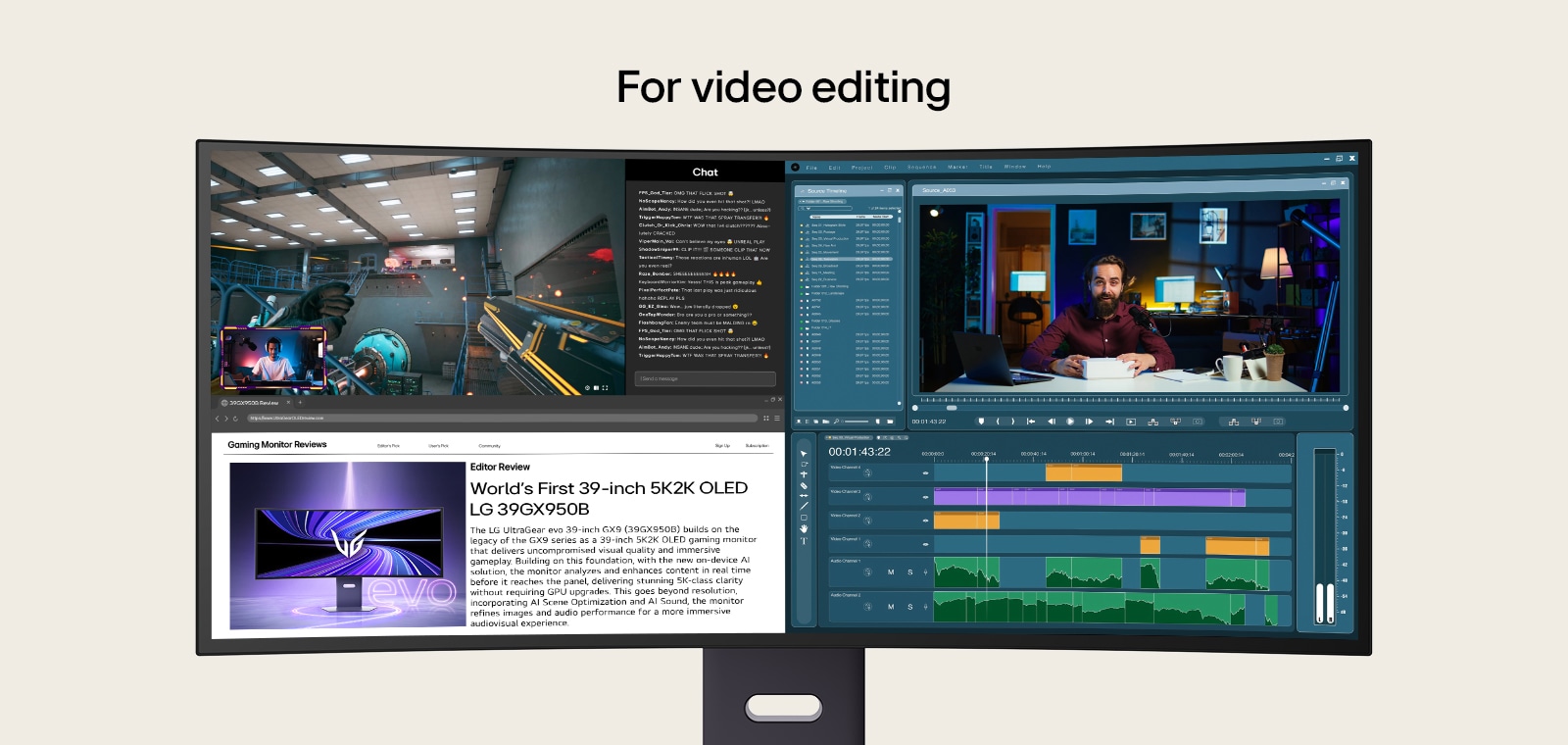Open the Help menu in video editor
Image resolution: width=1568 pixels, height=745 pixels.
(1044, 166)
